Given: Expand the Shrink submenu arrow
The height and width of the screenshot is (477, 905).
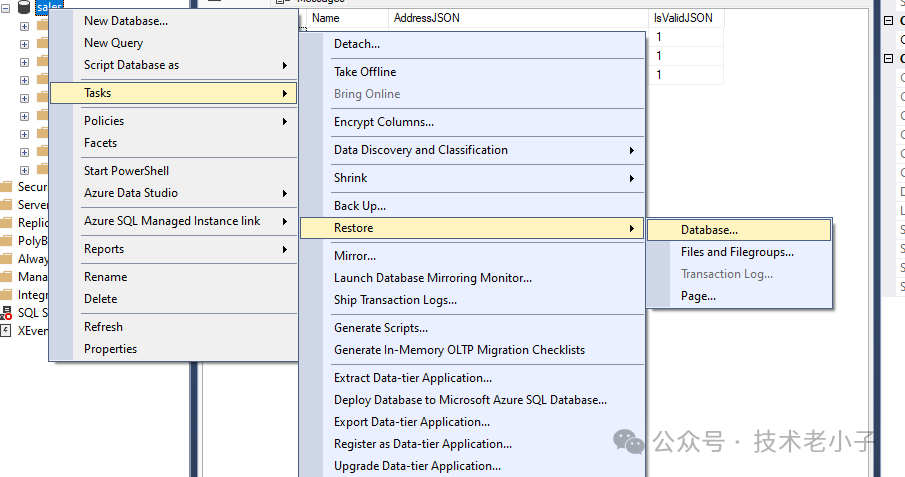Looking at the screenshot, I should pos(631,178).
